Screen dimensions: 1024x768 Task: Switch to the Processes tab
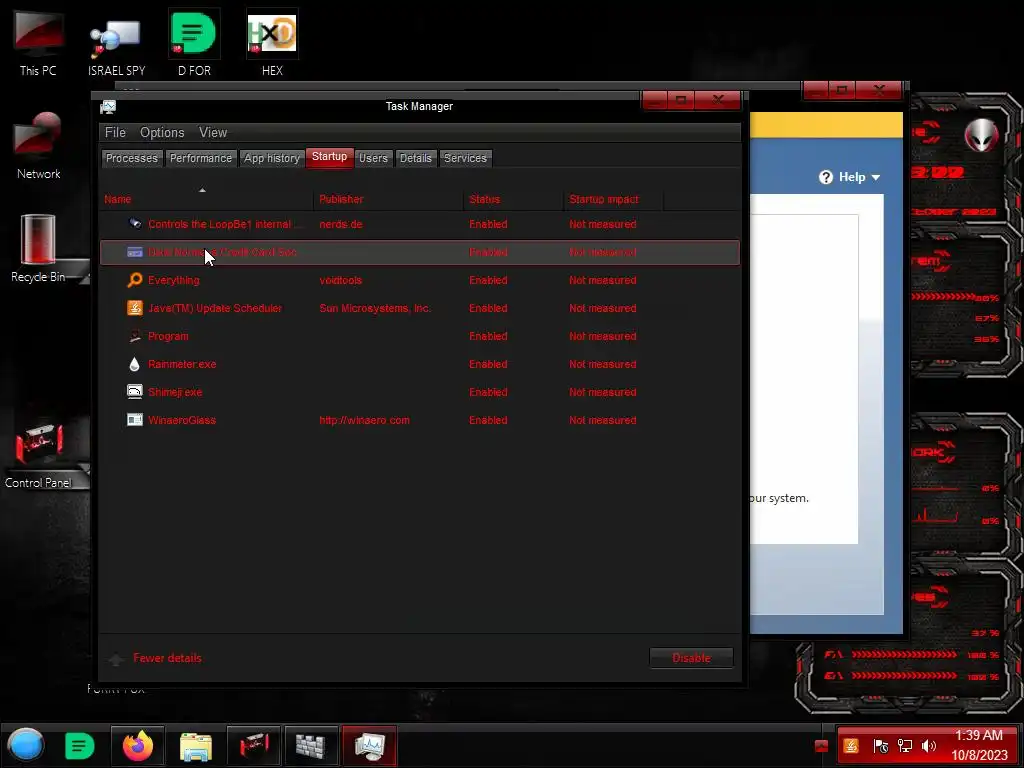point(132,158)
